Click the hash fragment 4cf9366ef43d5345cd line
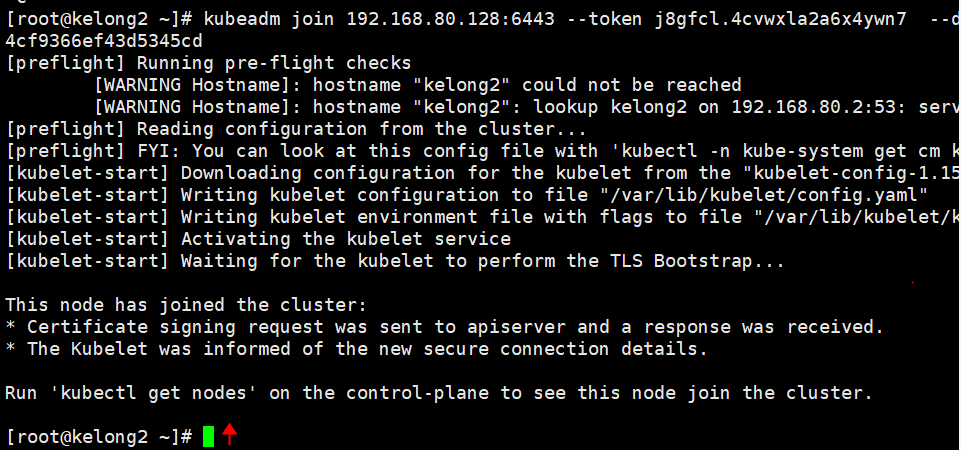The height and width of the screenshot is (450, 961). 104,42
